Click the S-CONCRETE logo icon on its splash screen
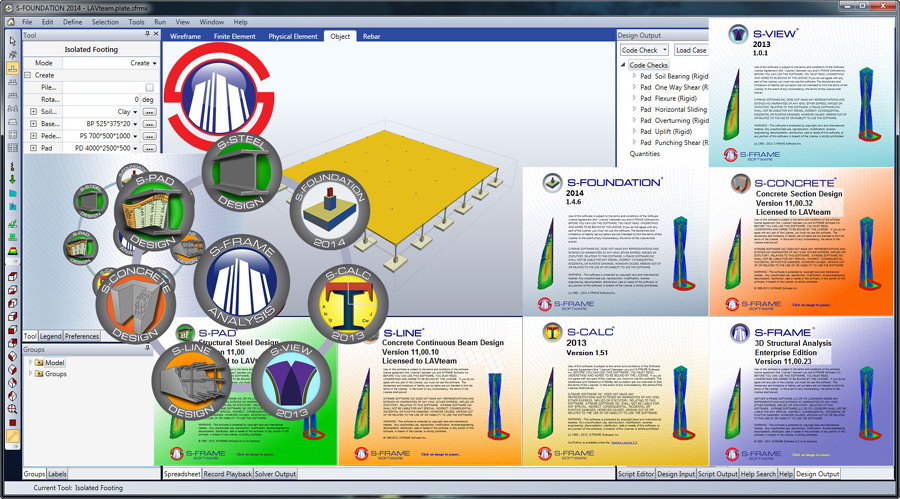Viewport: 900px width, 499px height. click(740, 183)
